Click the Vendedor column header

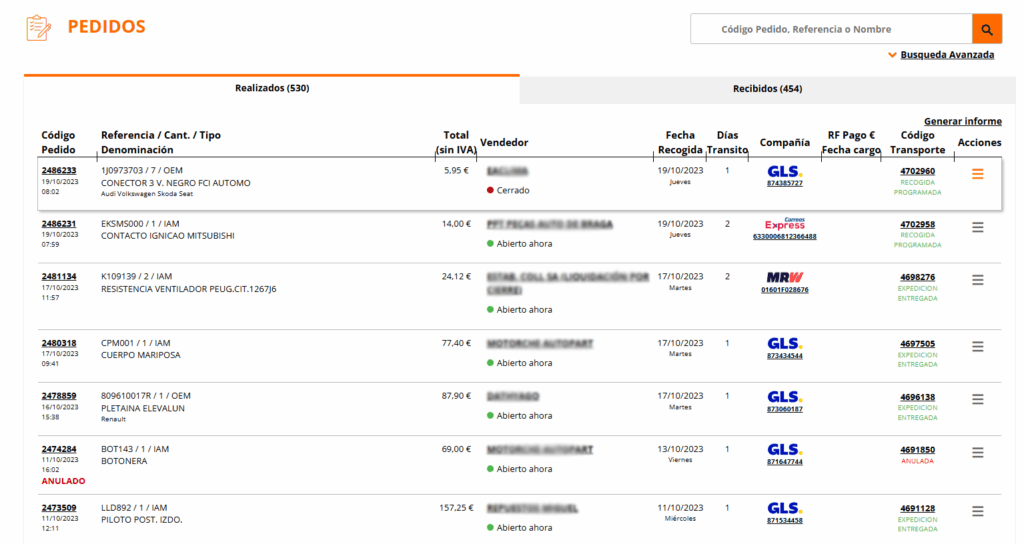point(504,142)
